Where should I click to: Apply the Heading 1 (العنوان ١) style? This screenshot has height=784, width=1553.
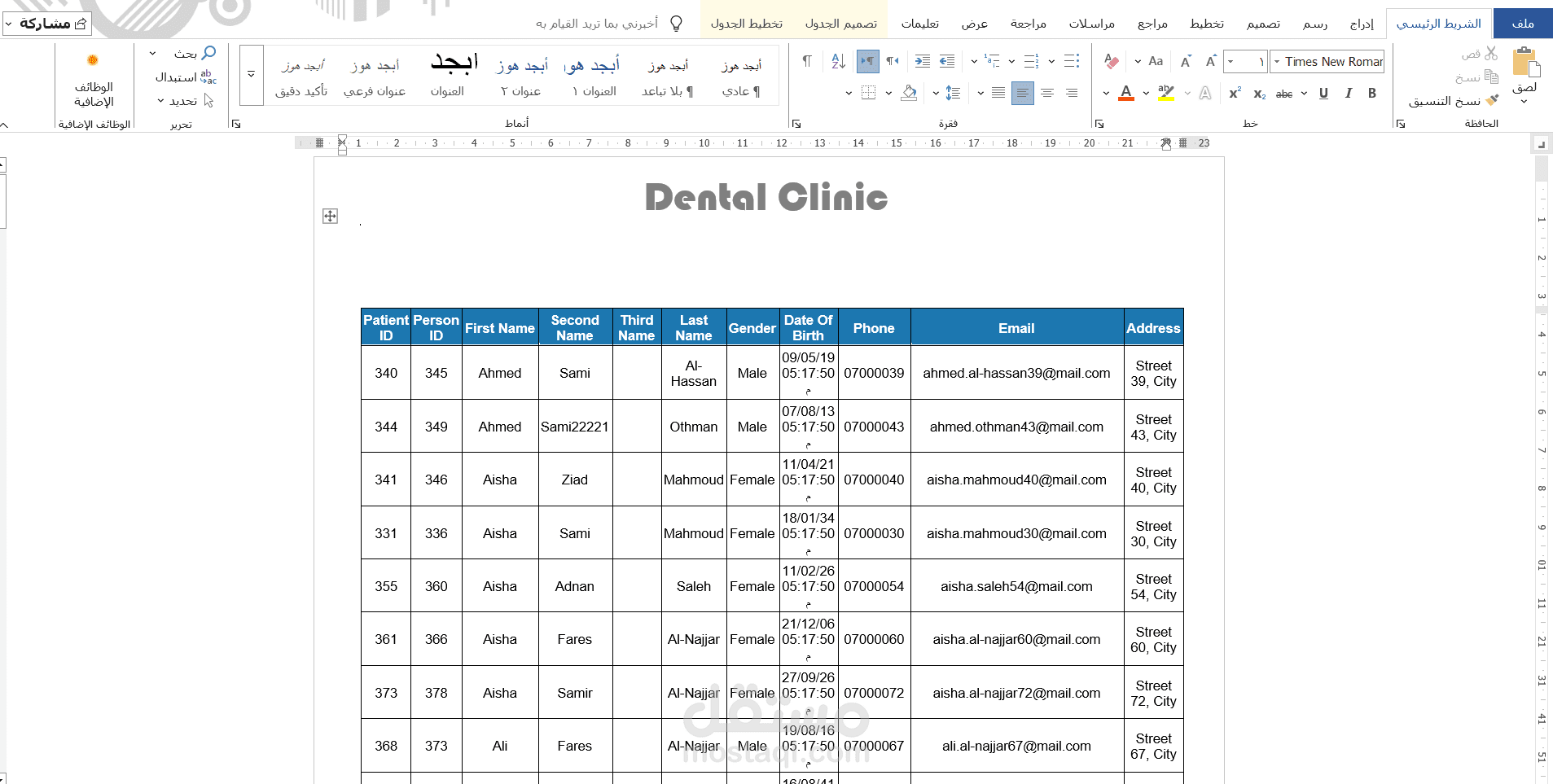coord(594,76)
